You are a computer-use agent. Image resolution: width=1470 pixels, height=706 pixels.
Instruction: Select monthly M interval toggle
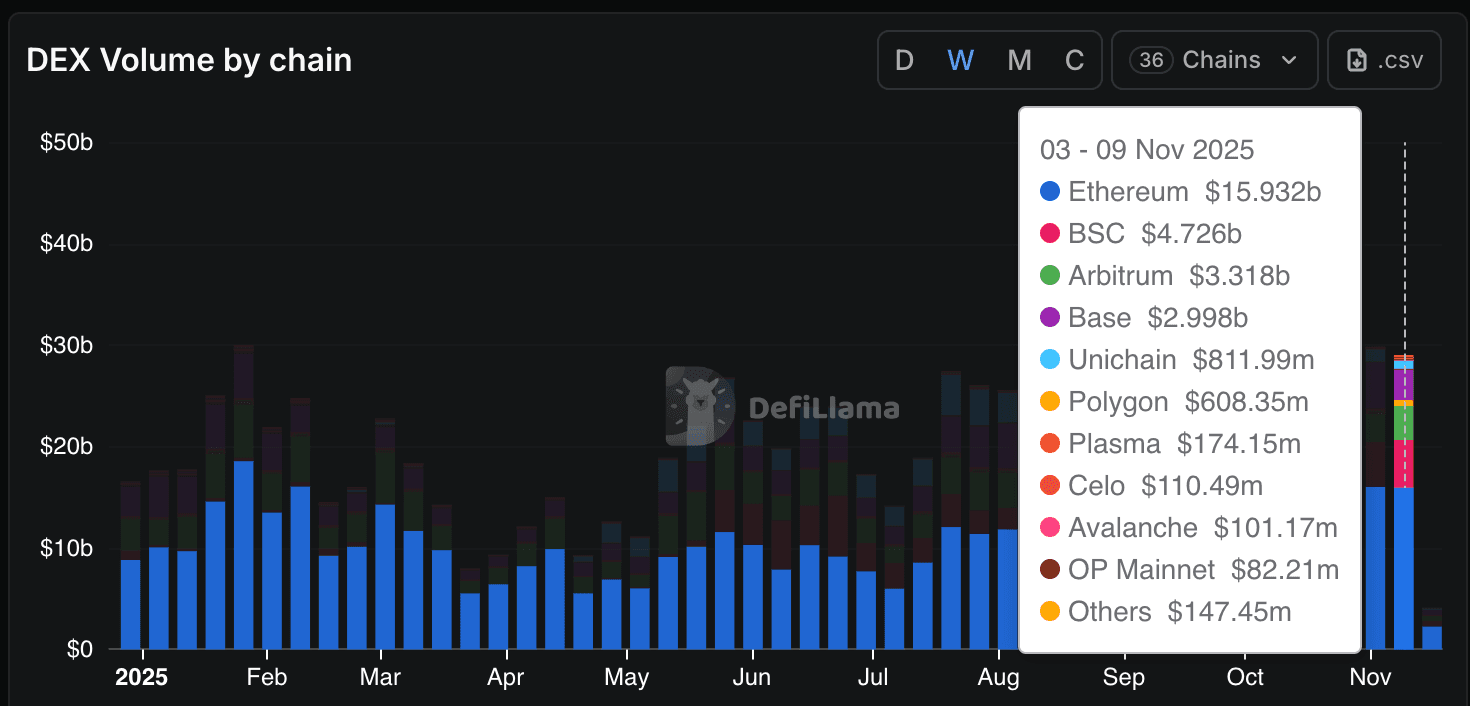pos(1019,61)
